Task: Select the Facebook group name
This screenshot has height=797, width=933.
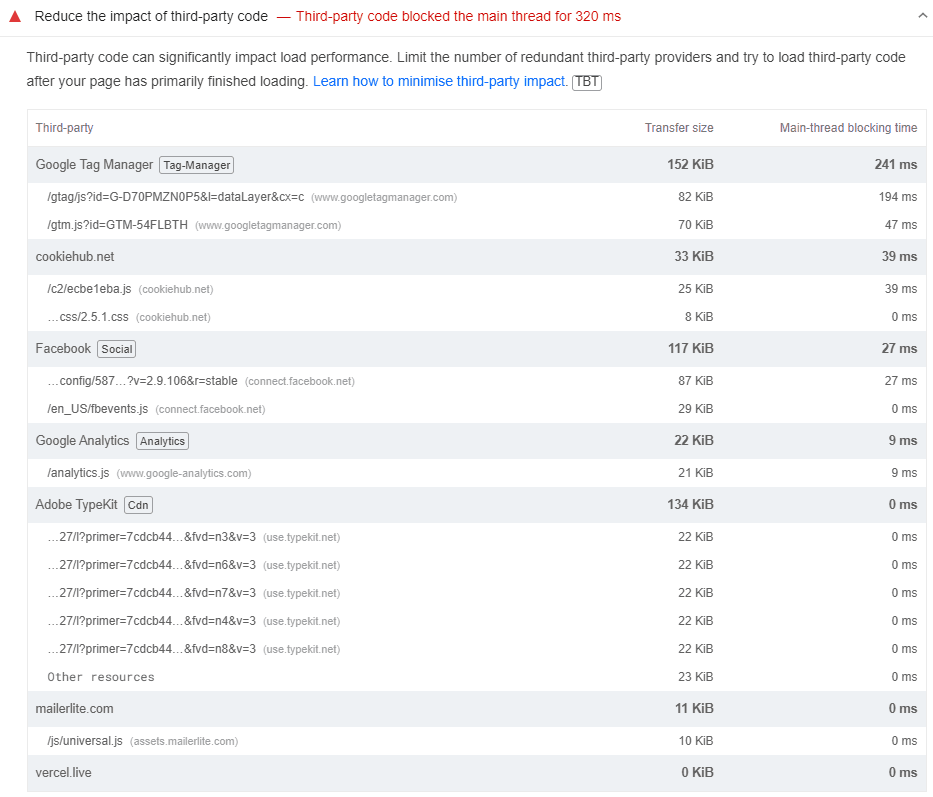Action: [63, 349]
